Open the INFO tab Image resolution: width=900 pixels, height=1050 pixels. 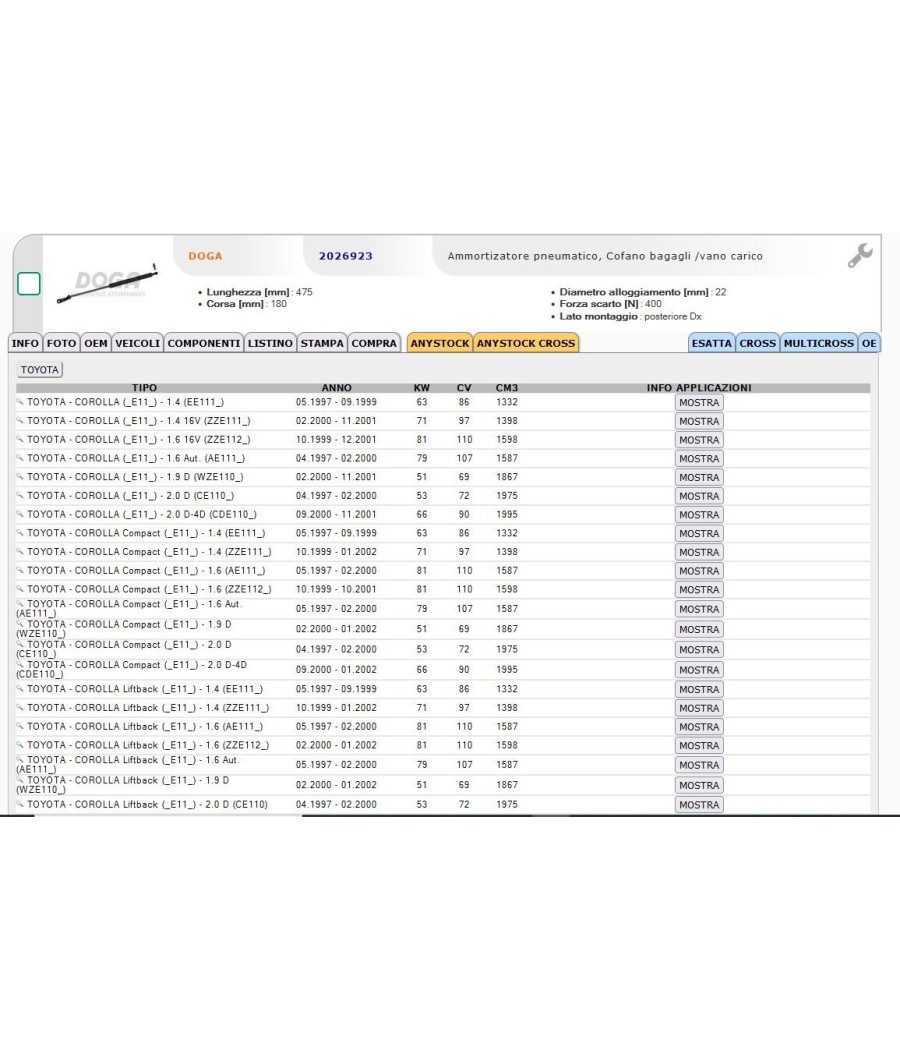pyautogui.click(x=25, y=343)
